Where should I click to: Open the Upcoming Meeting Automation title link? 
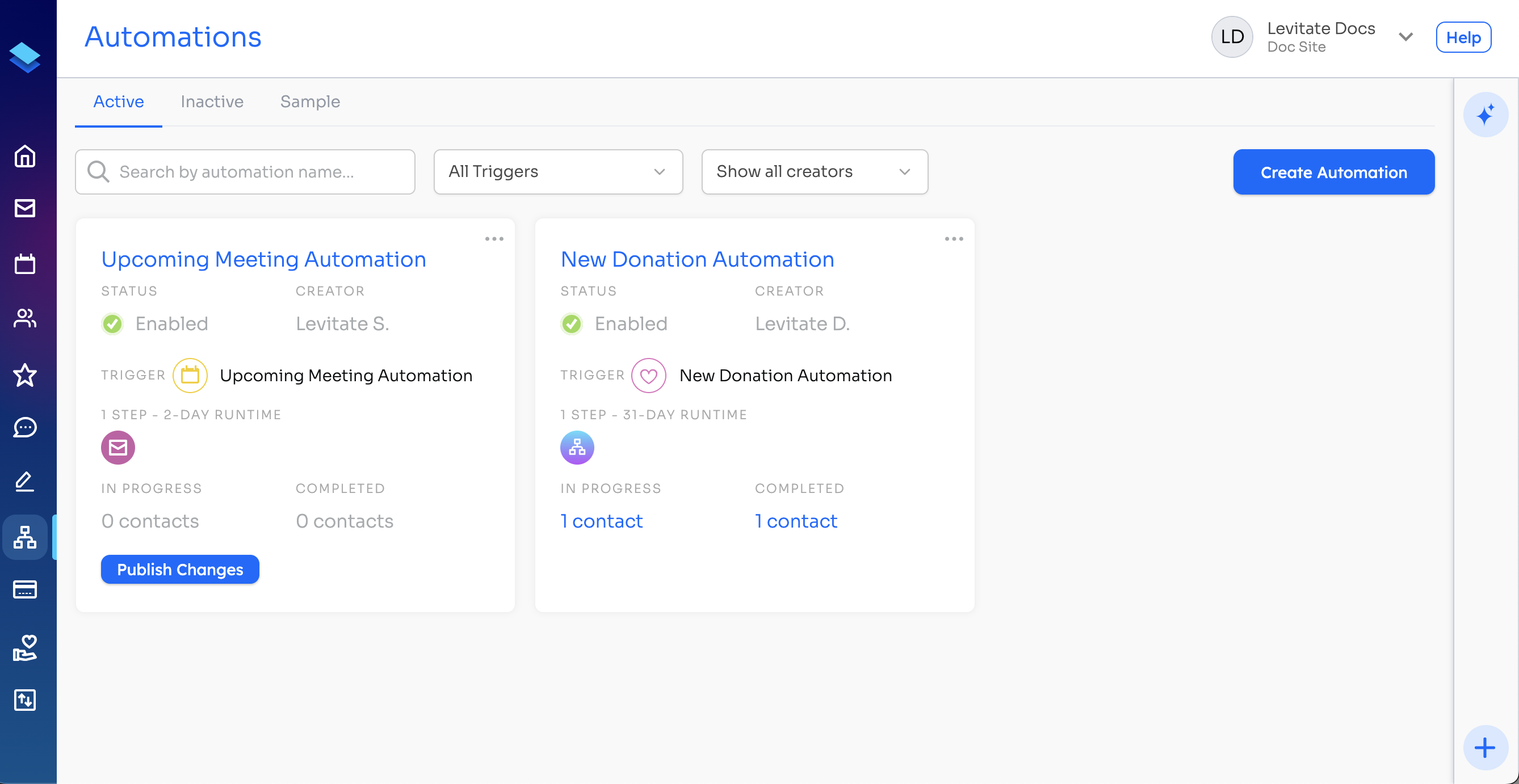coord(263,259)
